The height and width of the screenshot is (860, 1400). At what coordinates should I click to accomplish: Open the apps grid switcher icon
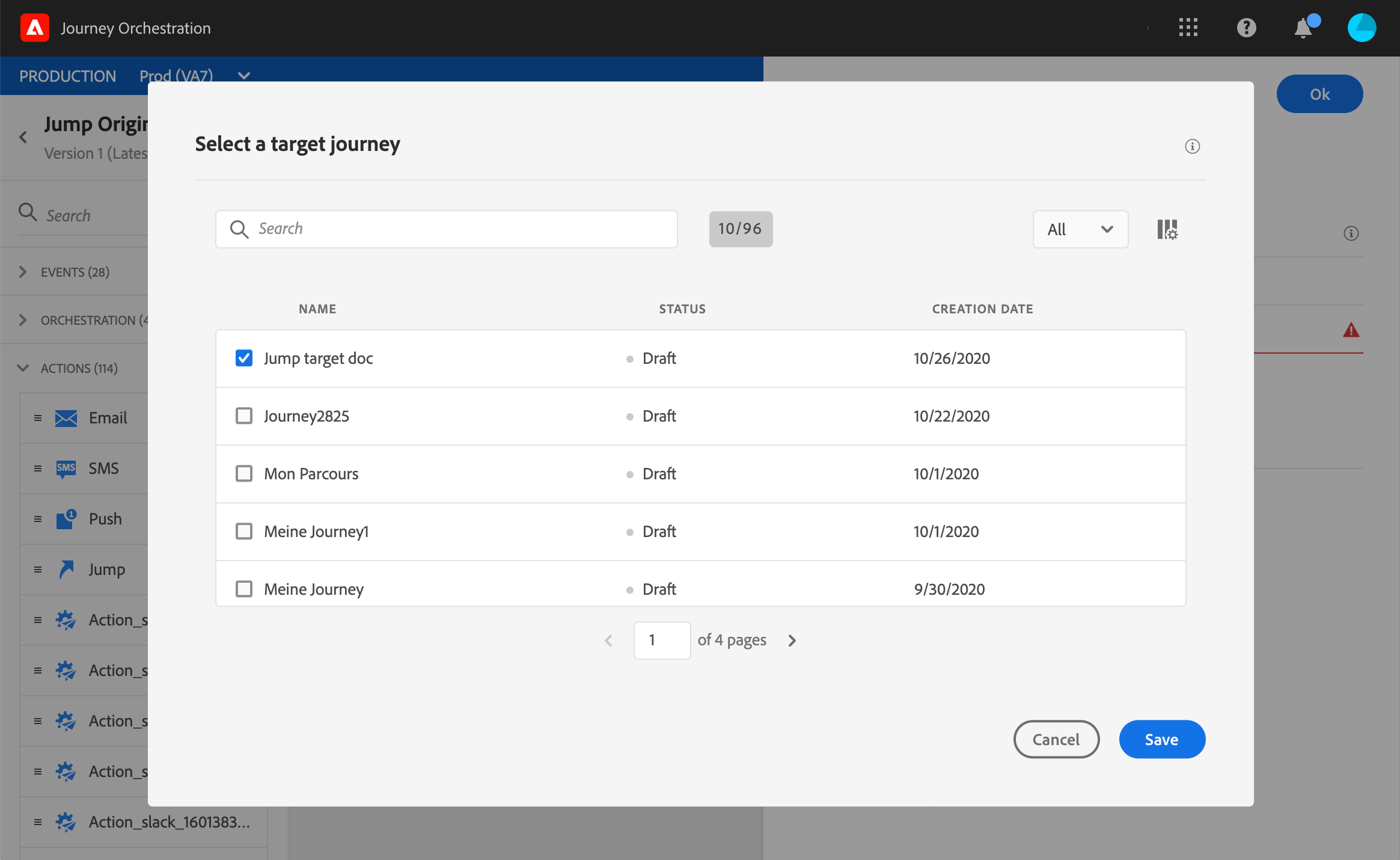[1188, 28]
